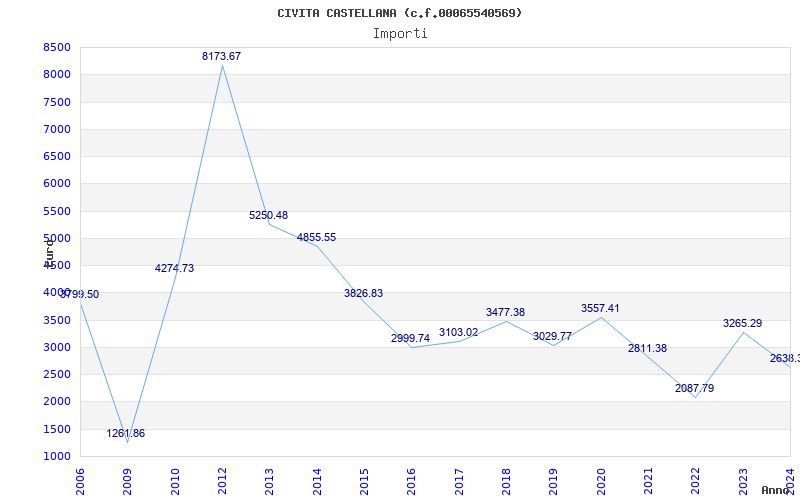
Task: Select the 2009 x-axis year label
Action: (x=128, y=482)
